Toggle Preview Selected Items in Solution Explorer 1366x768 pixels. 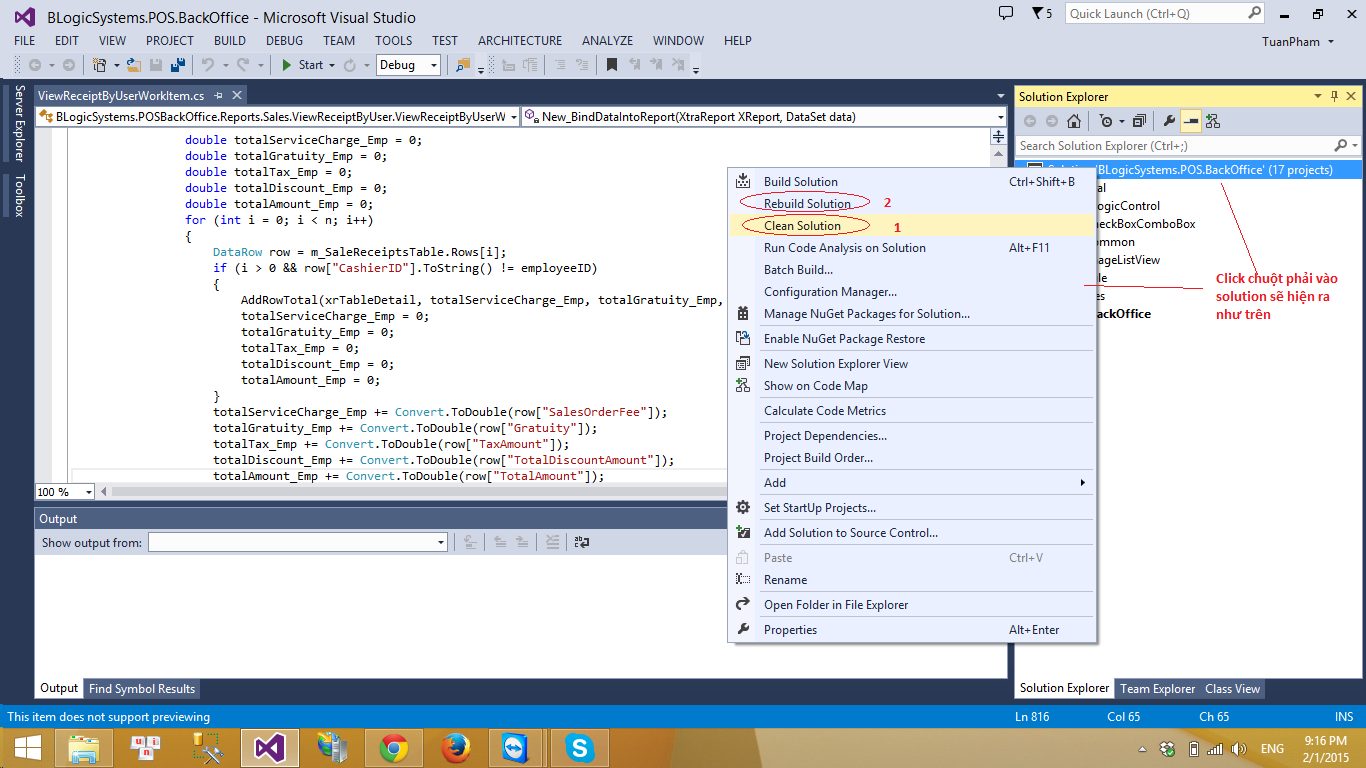[1191, 121]
